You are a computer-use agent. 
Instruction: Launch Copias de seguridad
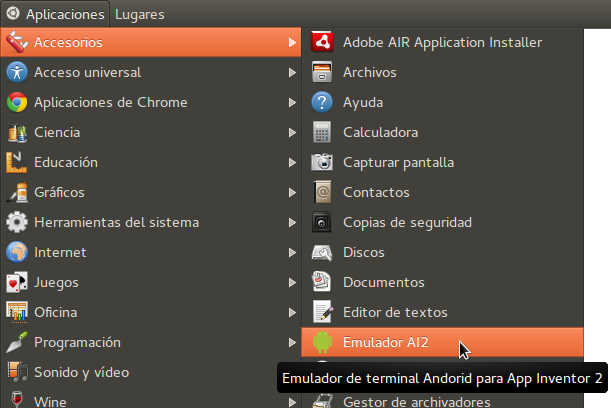pos(443,222)
